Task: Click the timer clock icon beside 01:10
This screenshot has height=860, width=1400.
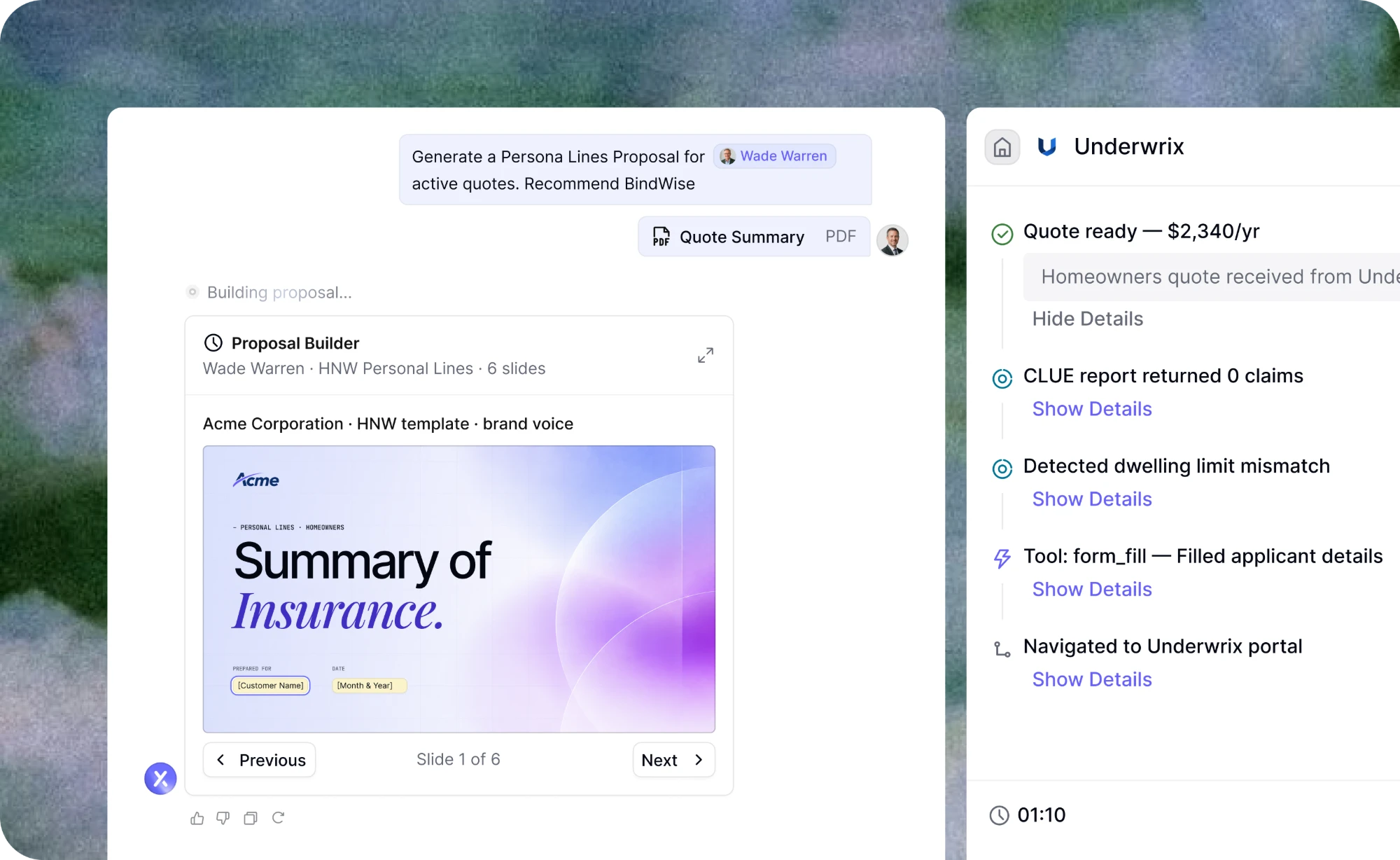Action: pyautogui.click(x=999, y=815)
